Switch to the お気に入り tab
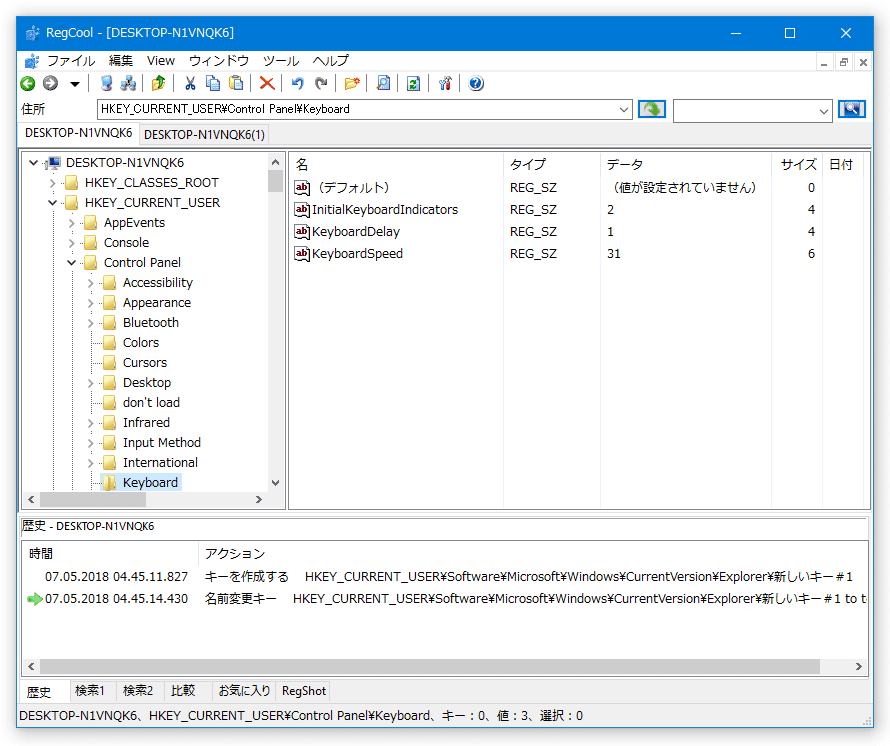Viewport: 890px width, 746px height. point(245,690)
